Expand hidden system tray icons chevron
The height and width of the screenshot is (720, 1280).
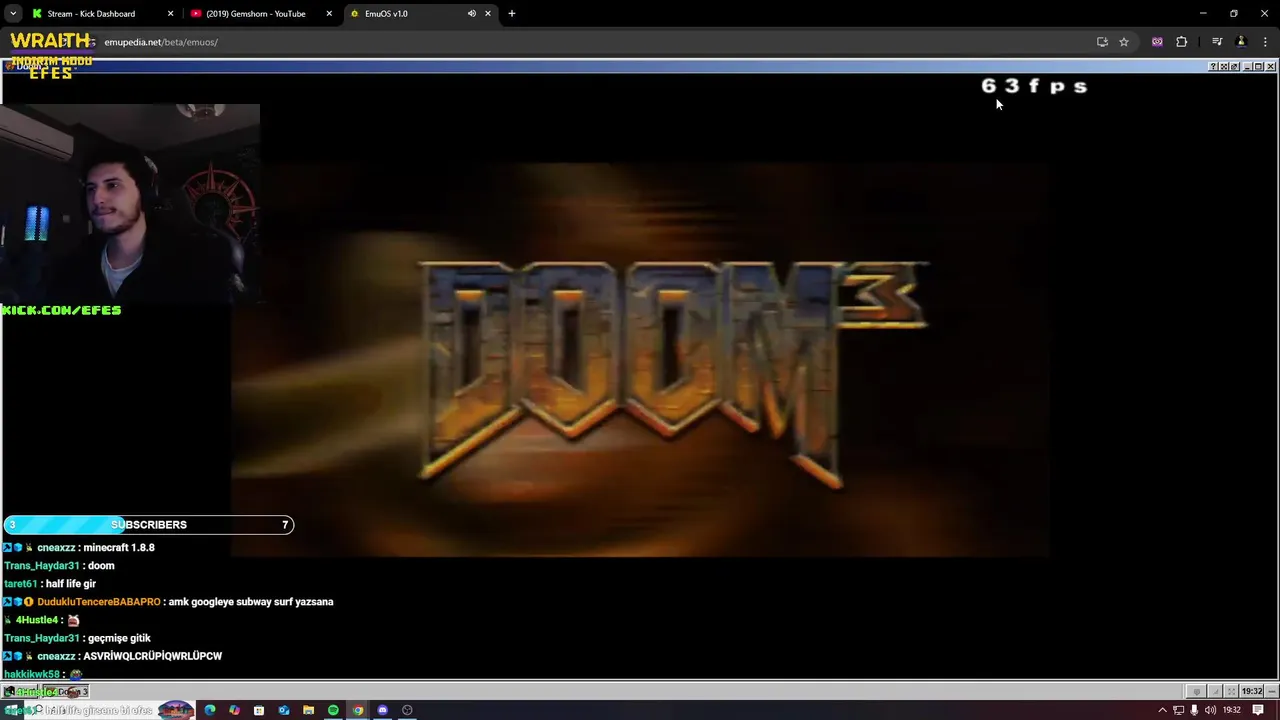1162,710
